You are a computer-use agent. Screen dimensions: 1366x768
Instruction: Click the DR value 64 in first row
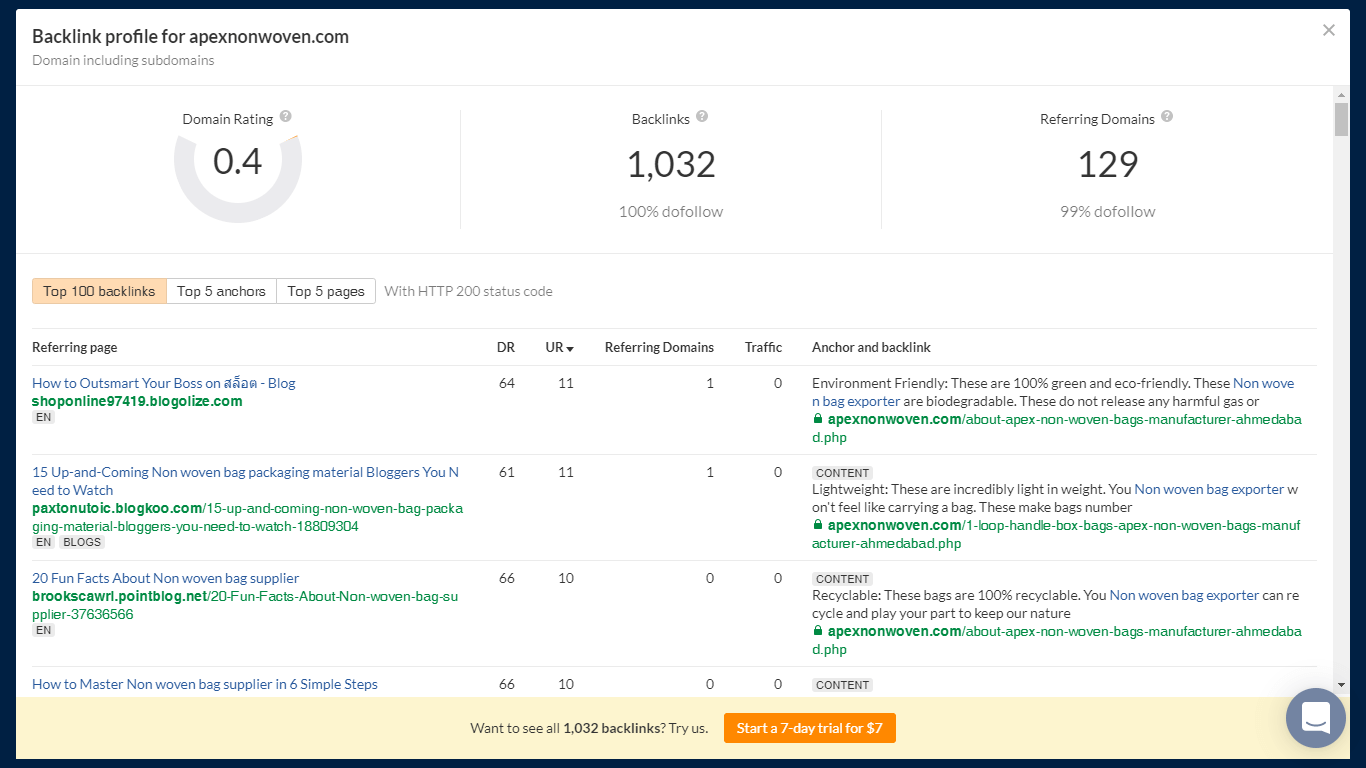507,383
